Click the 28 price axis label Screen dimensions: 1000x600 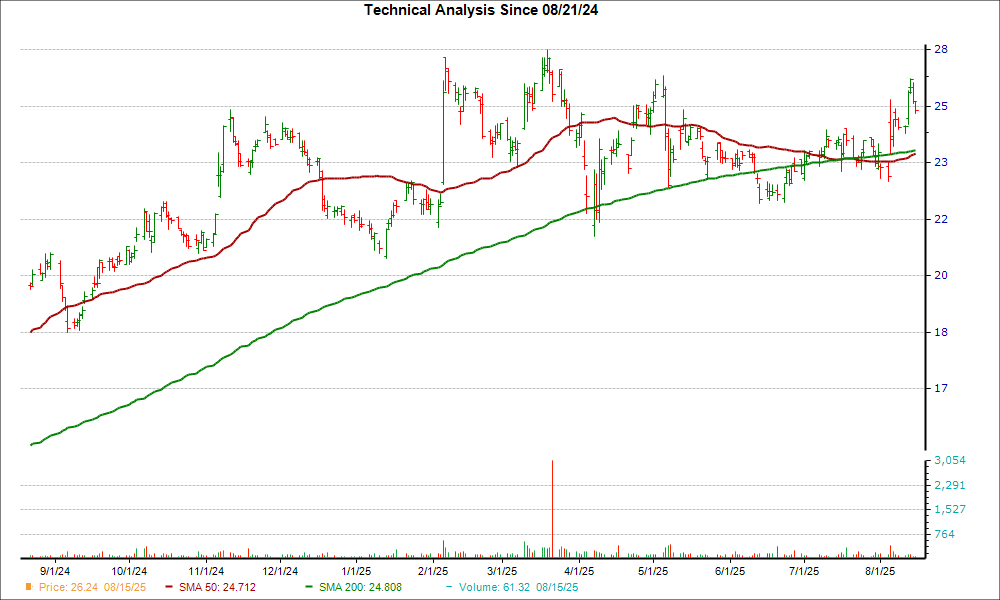(941, 49)
